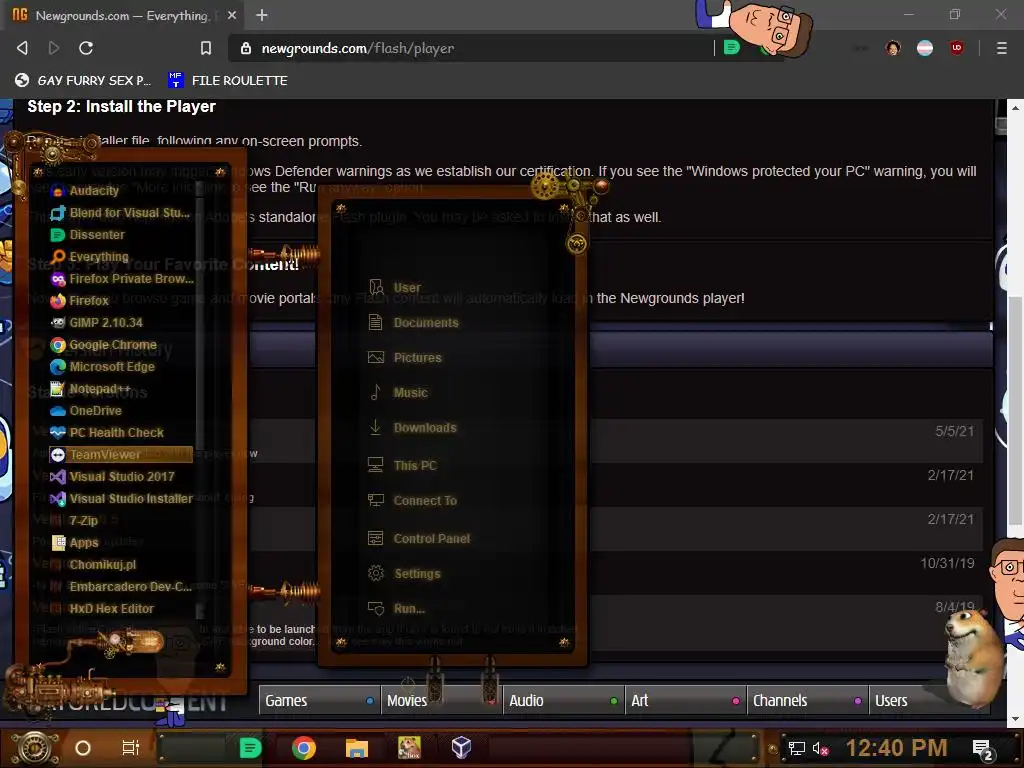The height and width of the screenshot is (768, 1024).
Task: Open the FILE ROULETTE bookmark
Action: pyautogui.click(x=228, y=80)
